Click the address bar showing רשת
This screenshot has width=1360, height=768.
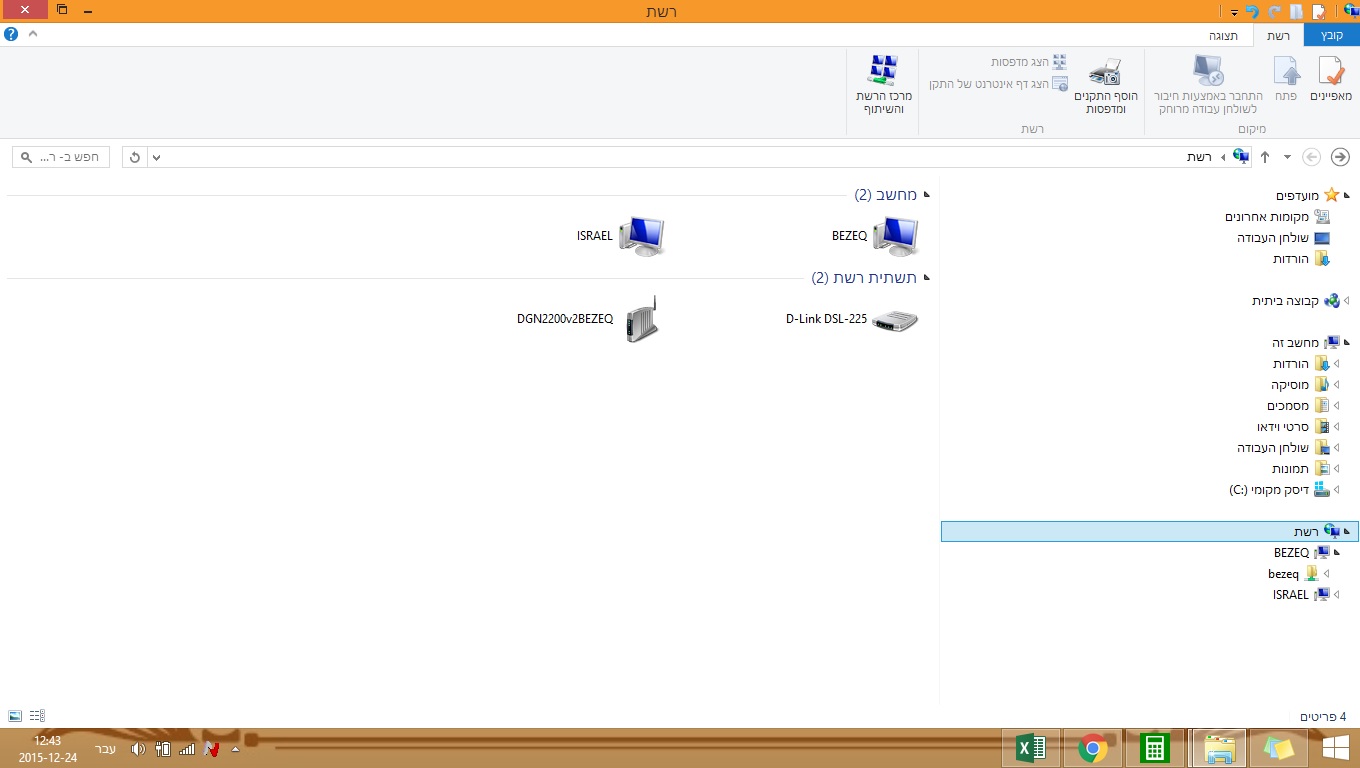700,157
